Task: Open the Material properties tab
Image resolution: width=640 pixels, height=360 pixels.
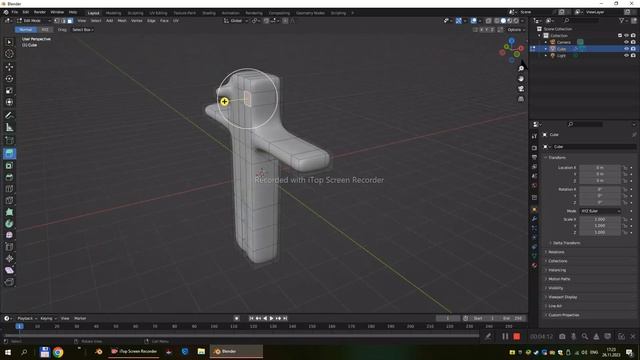Action: pyautogui.click(x=534, y=265)
